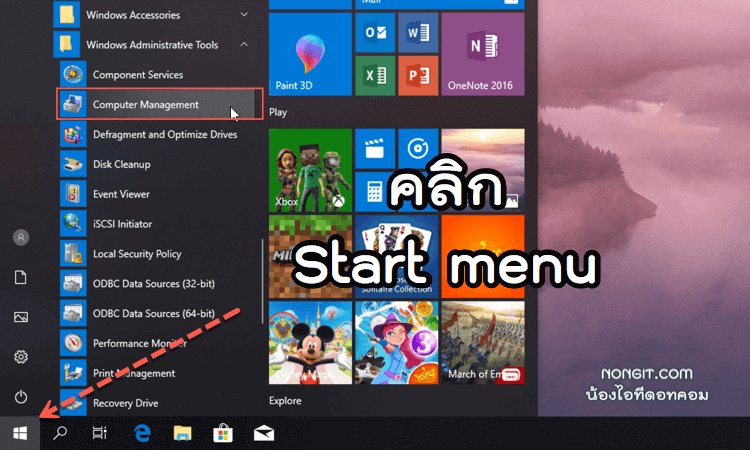Launch Microsoft Edge from taskbar
The height and width of the screenshot is (450, 750).
[142, 433]
